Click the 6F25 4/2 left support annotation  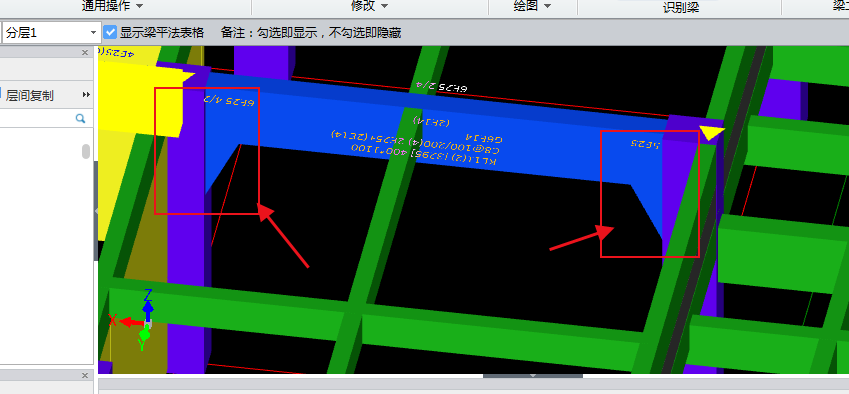(x=228, y=101)
